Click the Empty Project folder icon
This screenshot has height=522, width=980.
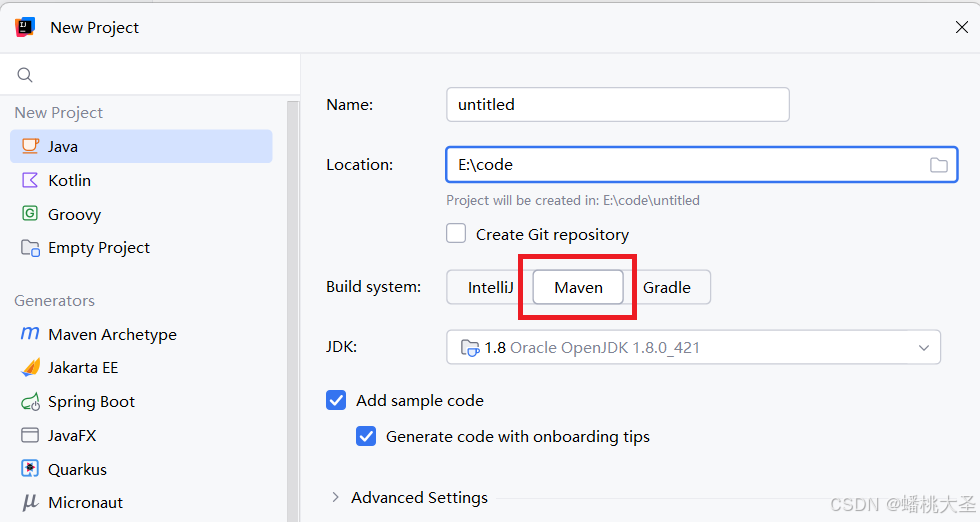(x=30, y=248)
